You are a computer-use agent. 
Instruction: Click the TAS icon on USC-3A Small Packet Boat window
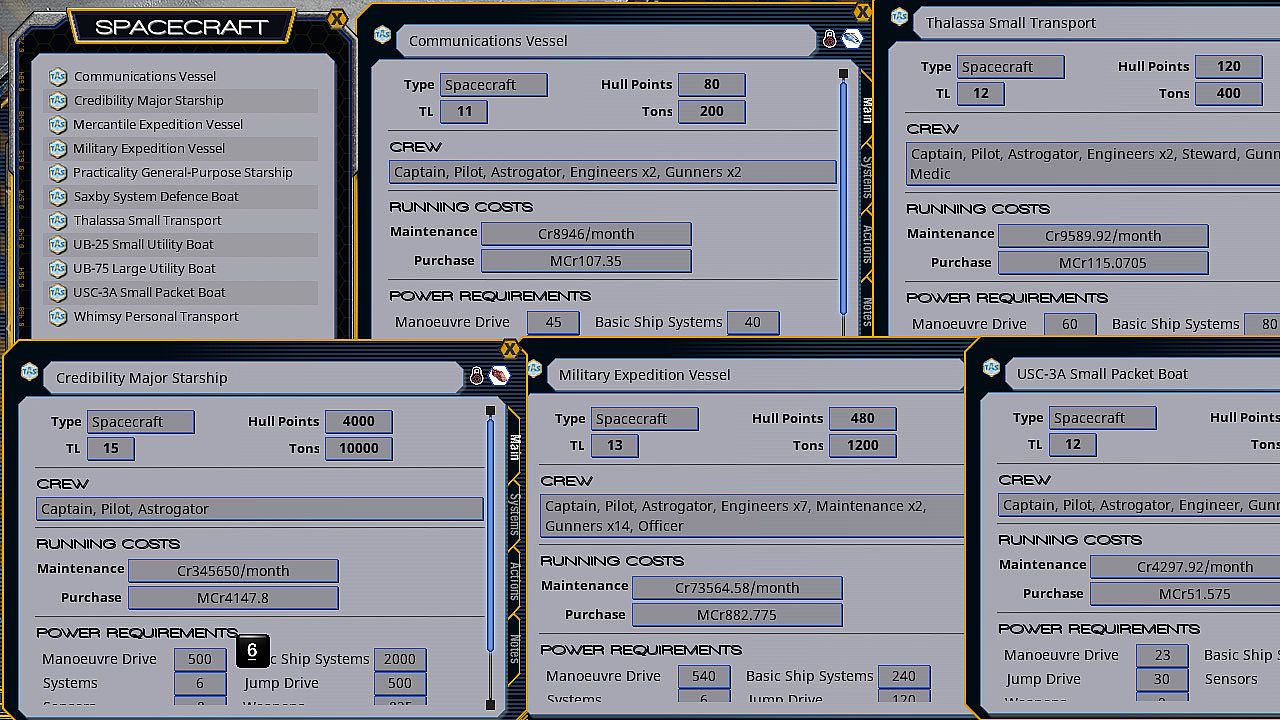(x=991, y=368)
